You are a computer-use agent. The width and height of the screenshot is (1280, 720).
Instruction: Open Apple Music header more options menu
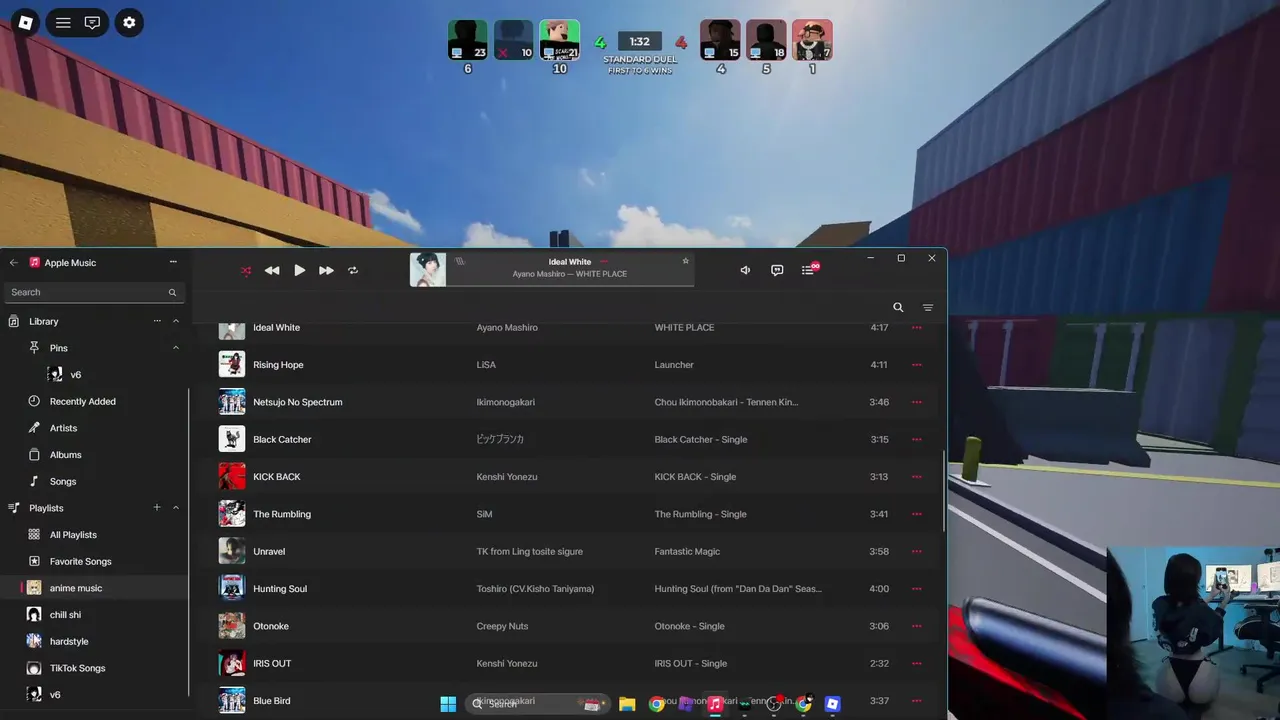(173, 262)
